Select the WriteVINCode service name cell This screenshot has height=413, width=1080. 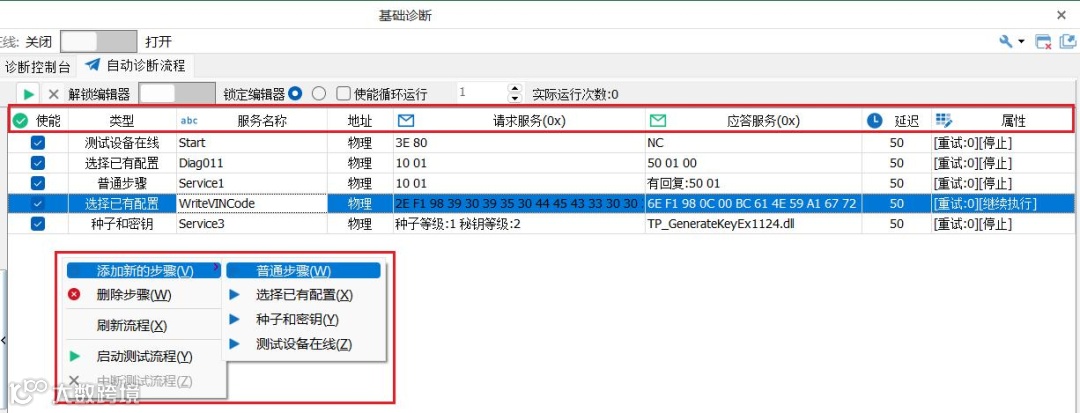(x=251, y=204)
